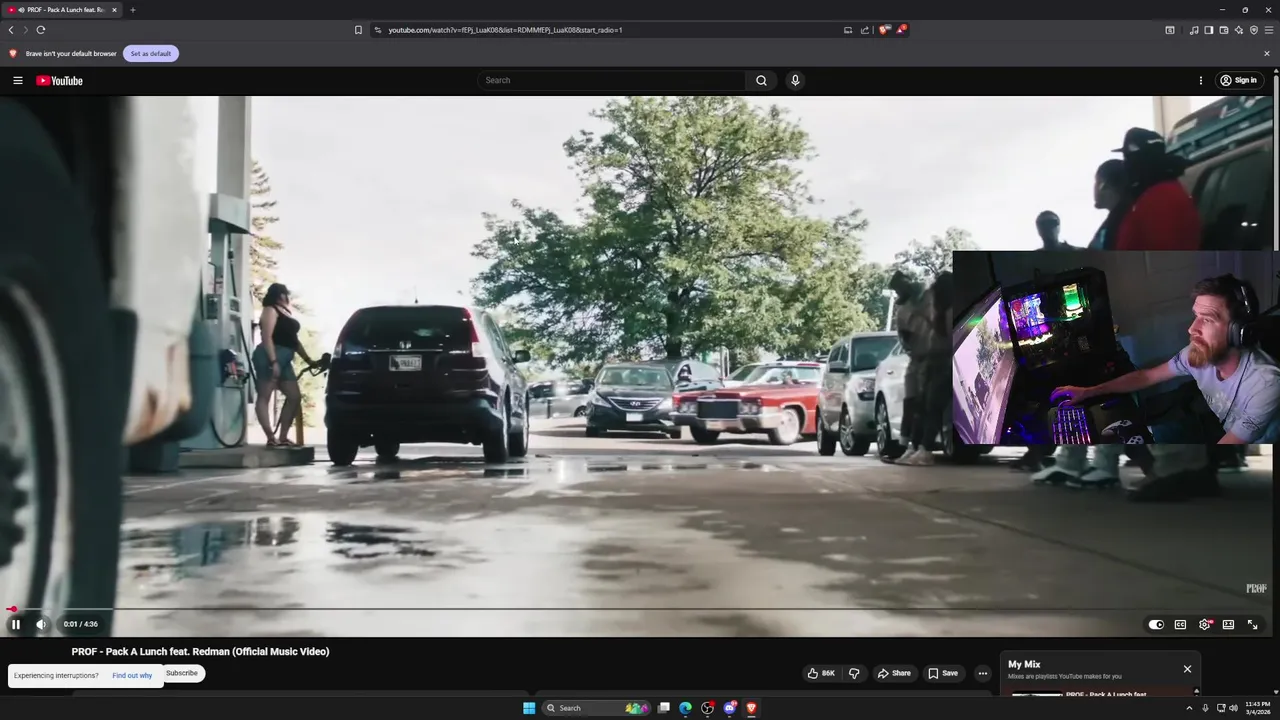Close the My Mix panel
Screen dimensions: 1280x720
[x=1187, y=669]
